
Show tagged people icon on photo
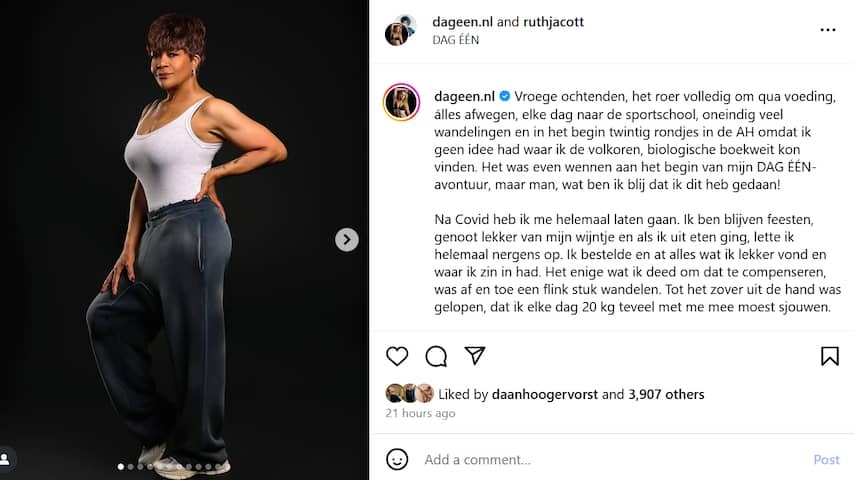5,459
